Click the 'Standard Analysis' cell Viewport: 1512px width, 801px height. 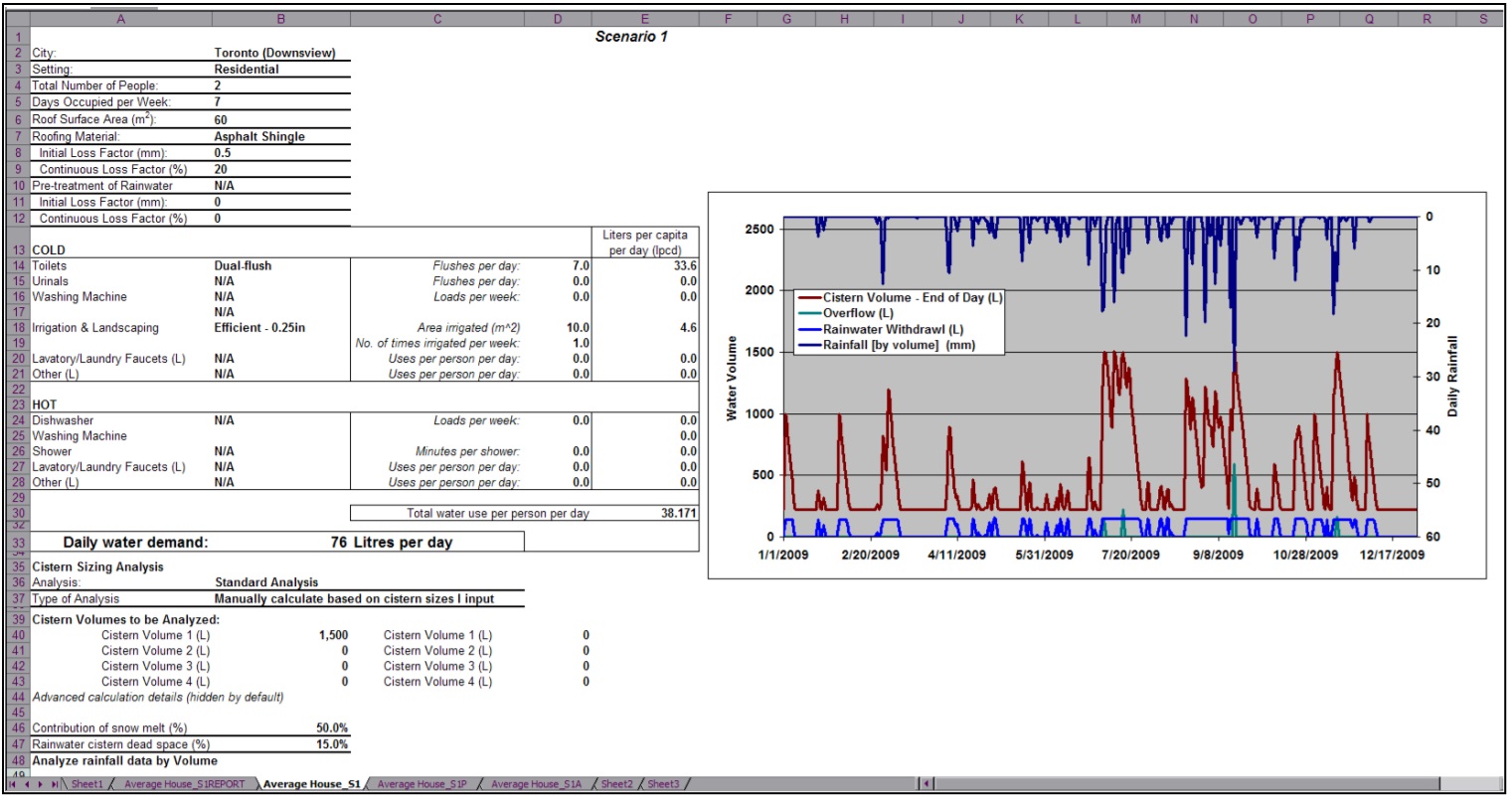coord(266,583)
